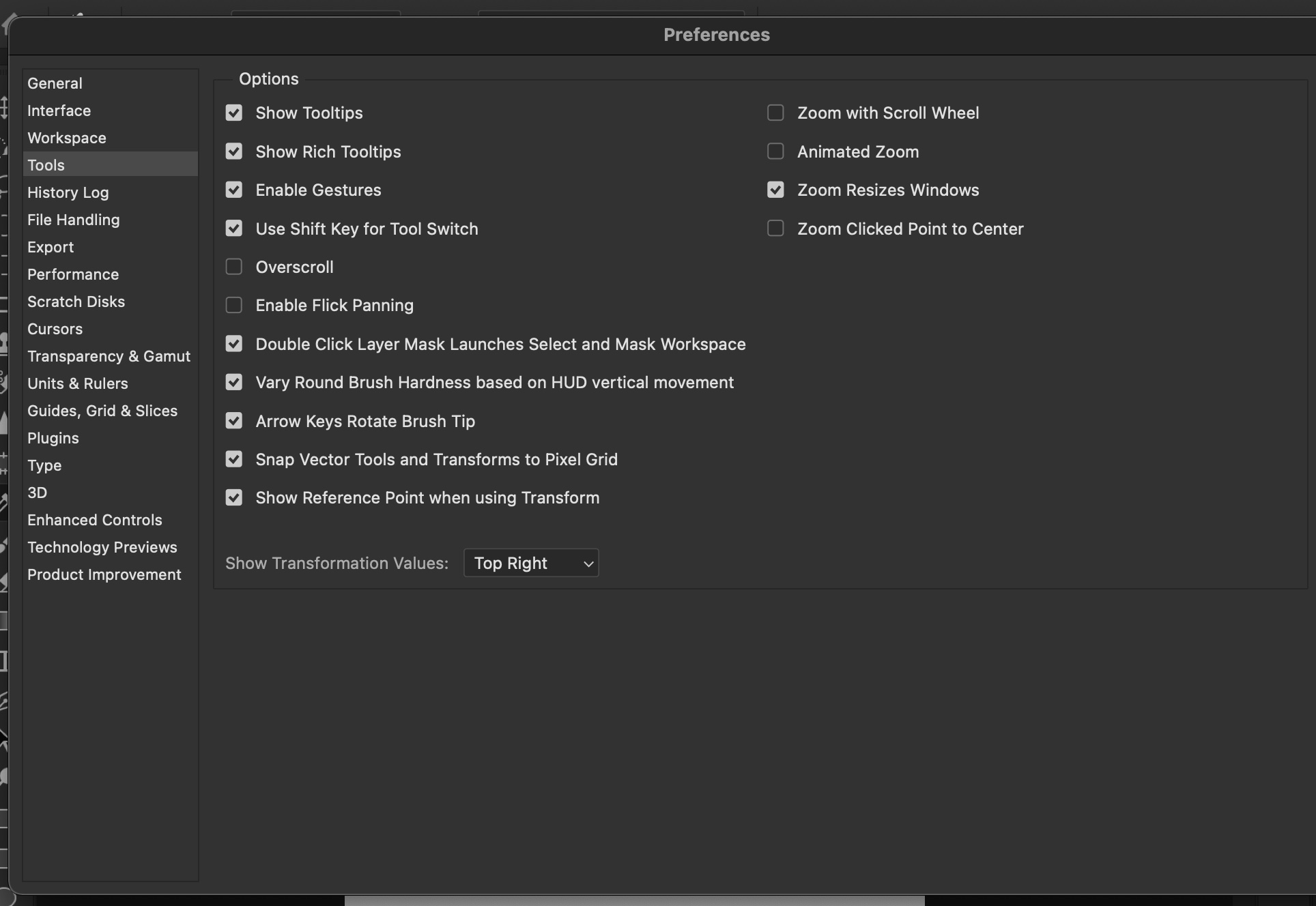Screen dimensions: 1316x906
Task: Open the Performance preferences category
Action: tap(73, 274)
